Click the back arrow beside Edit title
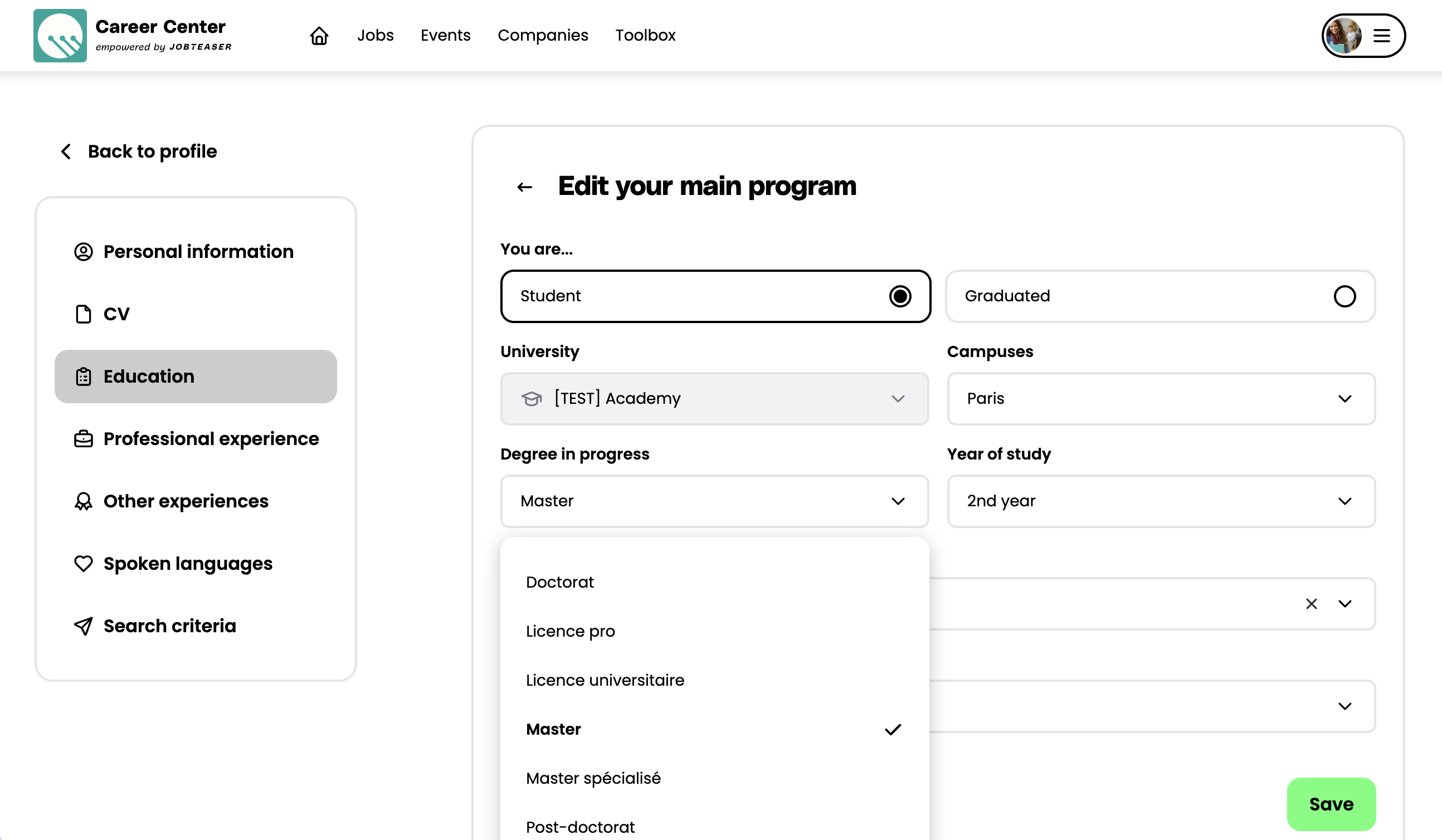1442x840 pixels. [524, 187]
